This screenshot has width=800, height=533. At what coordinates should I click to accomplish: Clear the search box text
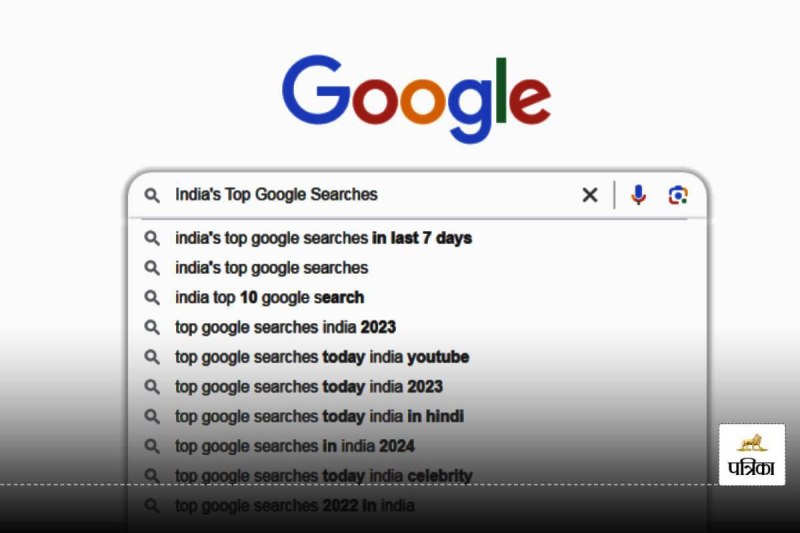pos(590,195)
